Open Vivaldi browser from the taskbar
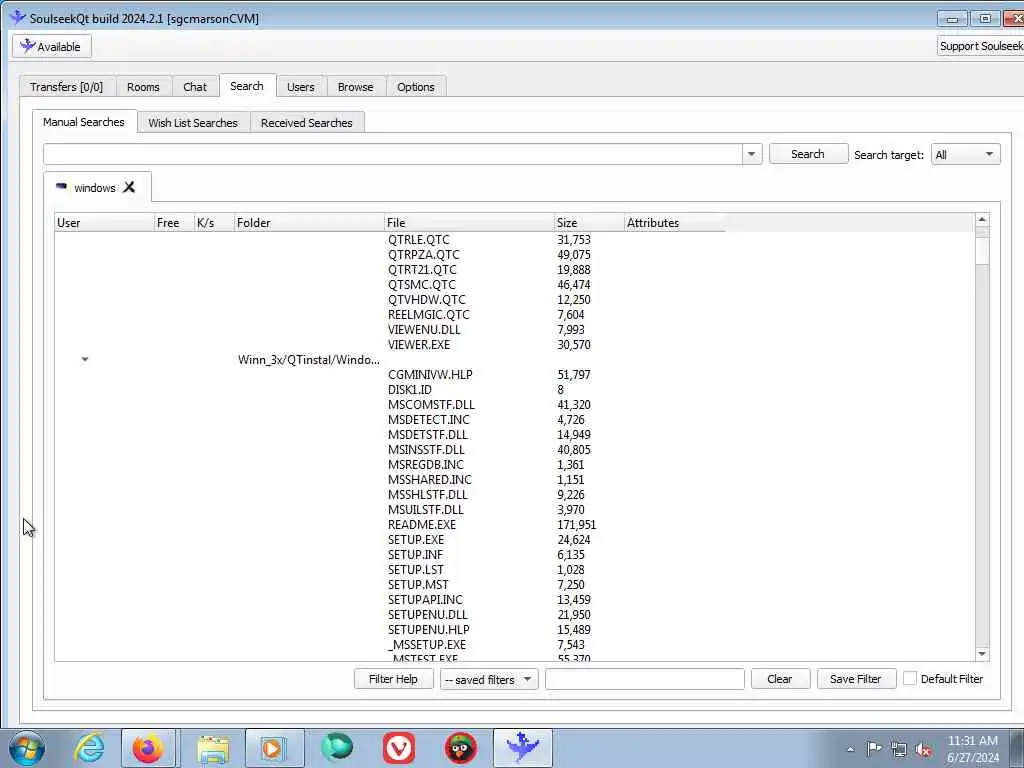Screen dimensions: 1024x768 click(399, 748)
